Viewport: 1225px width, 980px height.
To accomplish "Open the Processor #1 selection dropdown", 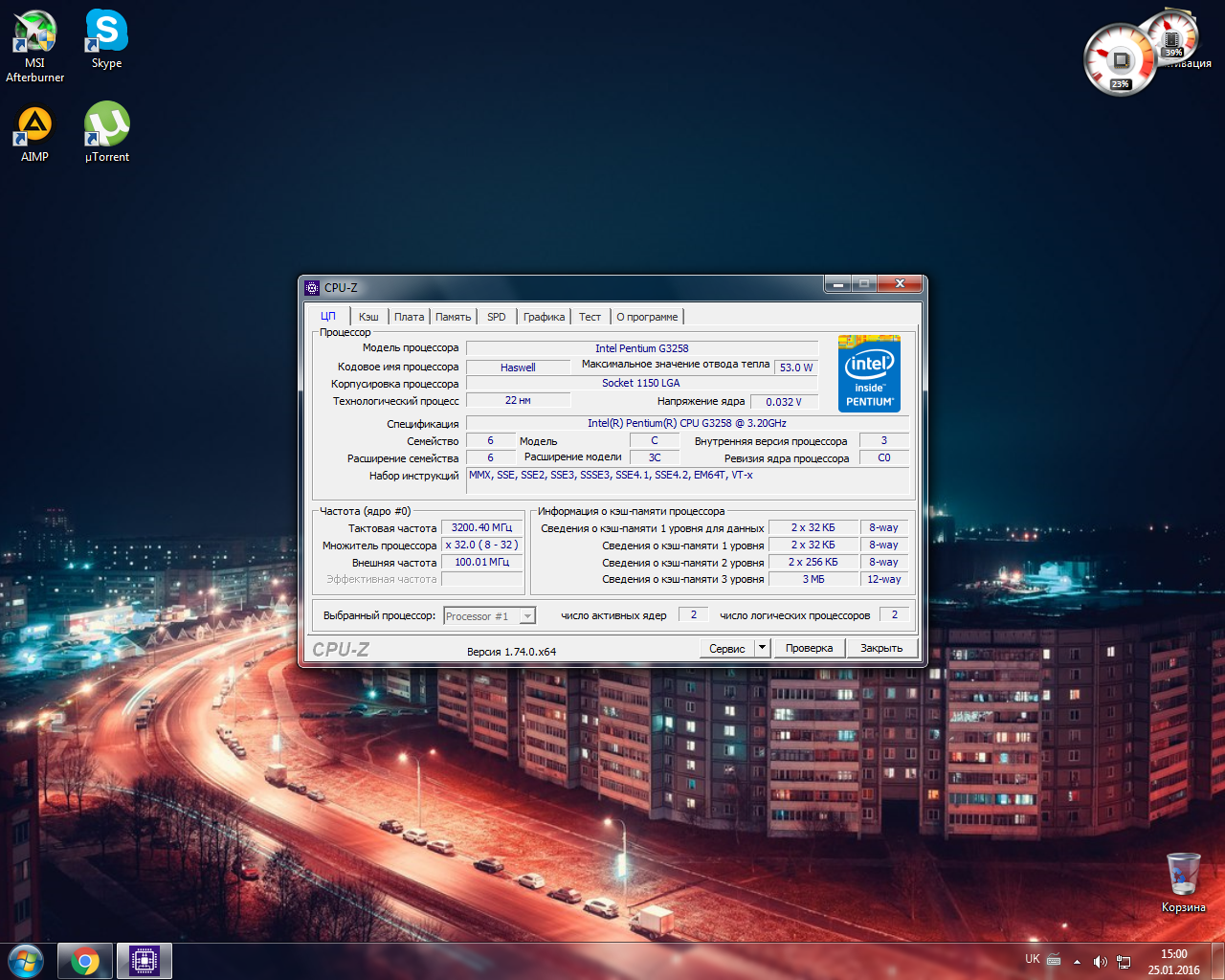I will pos(489,616).
